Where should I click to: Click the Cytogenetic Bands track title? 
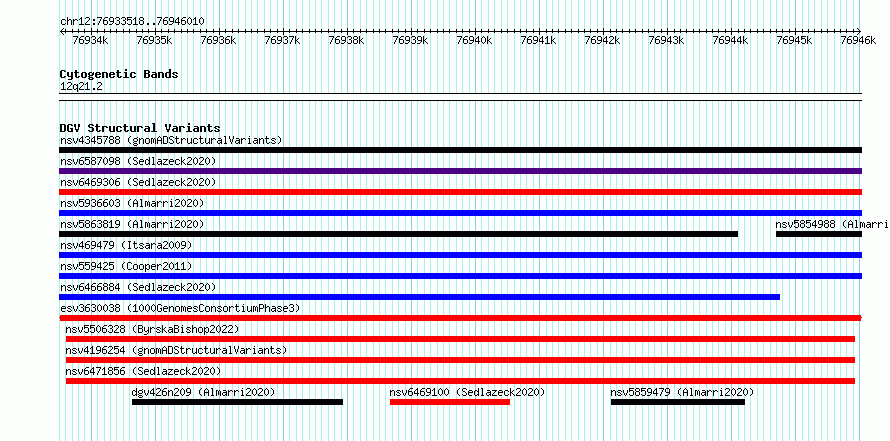[119, 74]
